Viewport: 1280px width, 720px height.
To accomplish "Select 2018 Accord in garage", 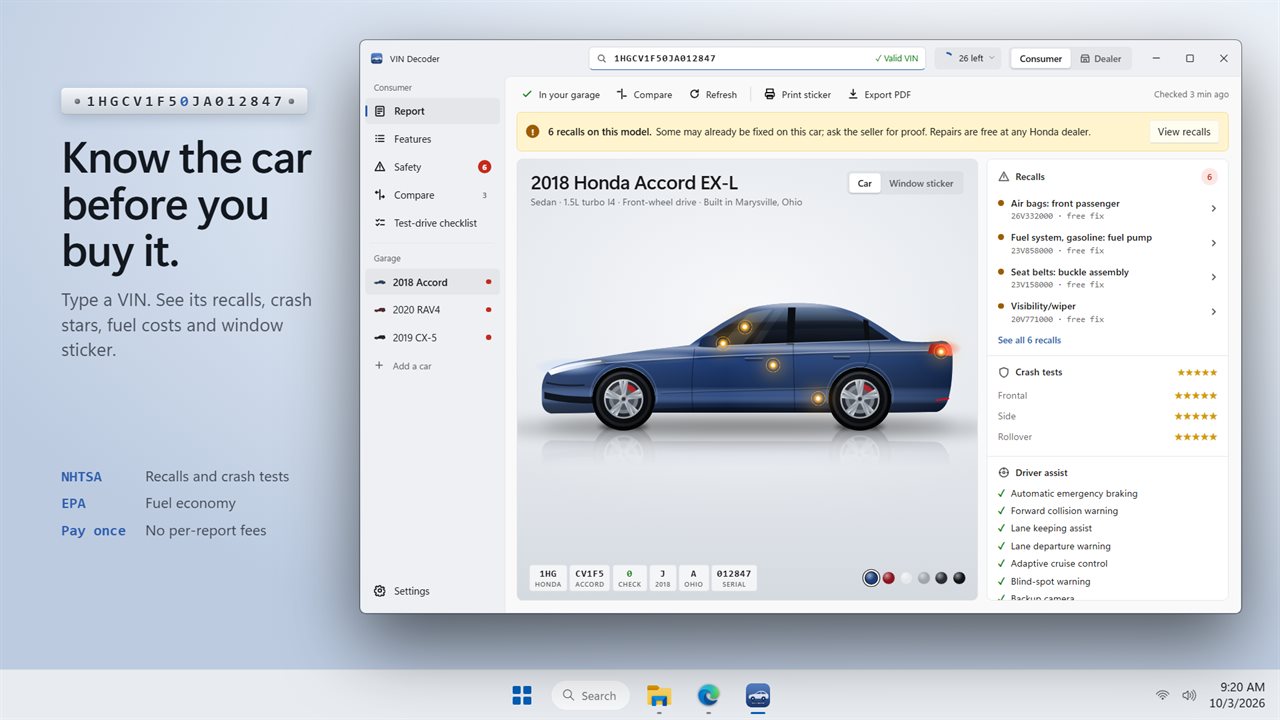I will tap(432, 282).
